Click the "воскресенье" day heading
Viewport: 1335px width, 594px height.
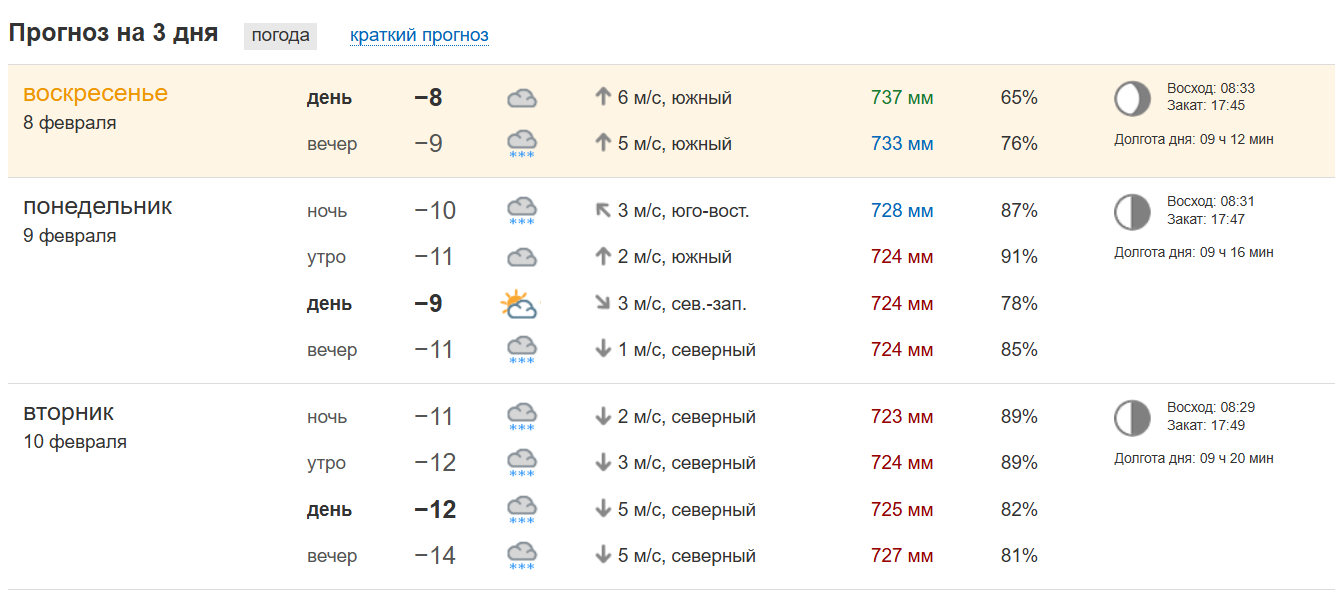click(x=95, y=93)
